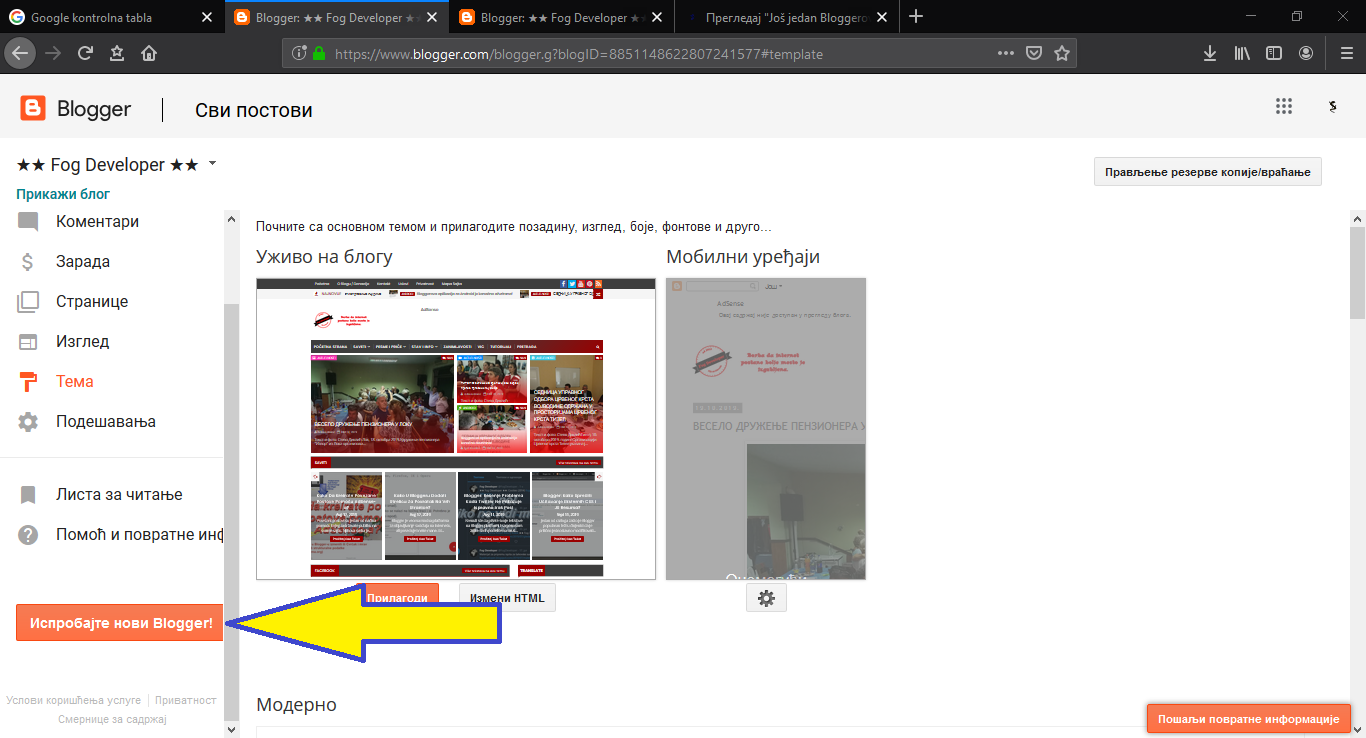Open the Google apps grid
1366x738 pixels.
(x=1284, y=106)
